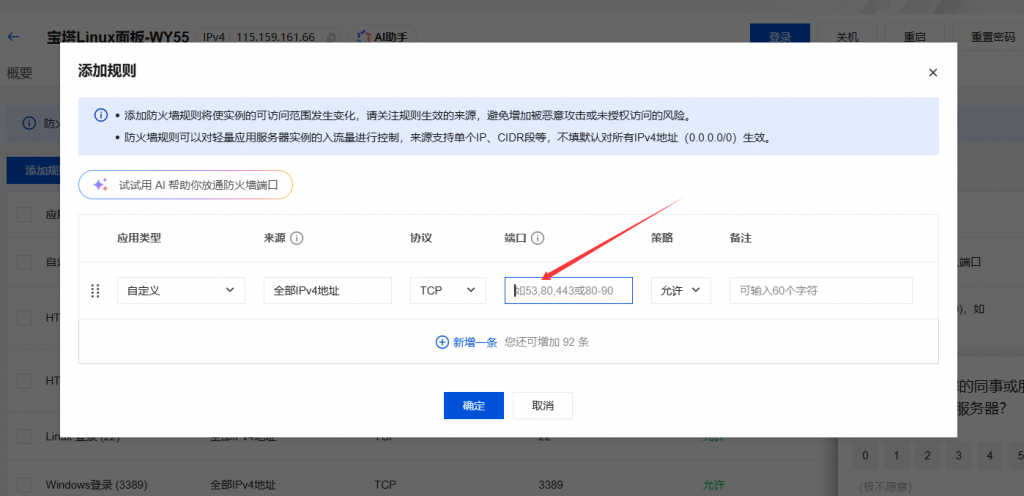Click the 宝塔Linux面板-WY55 instance name
Image resolution: width=1024 pixels, height=496 pixels.
[x=118, y=37]
